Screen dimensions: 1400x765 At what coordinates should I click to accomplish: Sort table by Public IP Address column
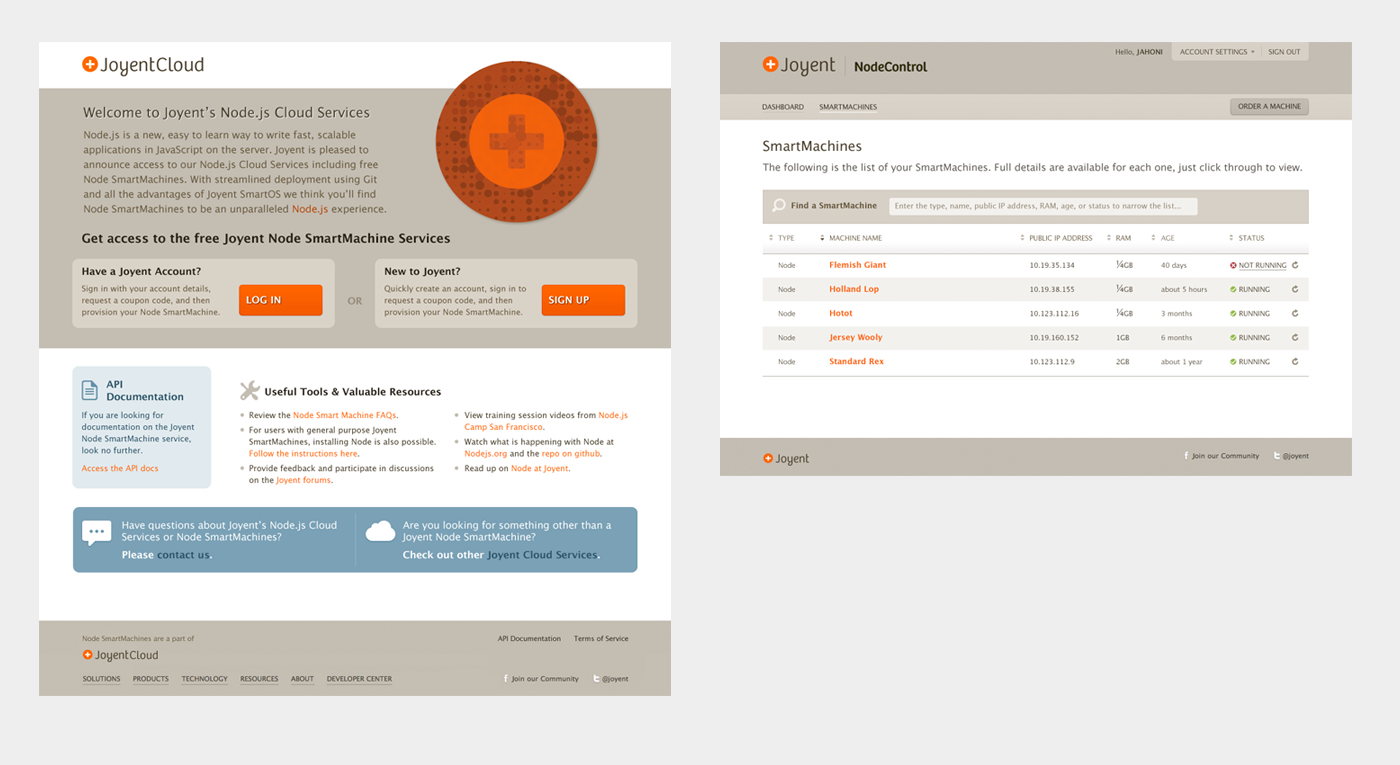pos(1057,238)
